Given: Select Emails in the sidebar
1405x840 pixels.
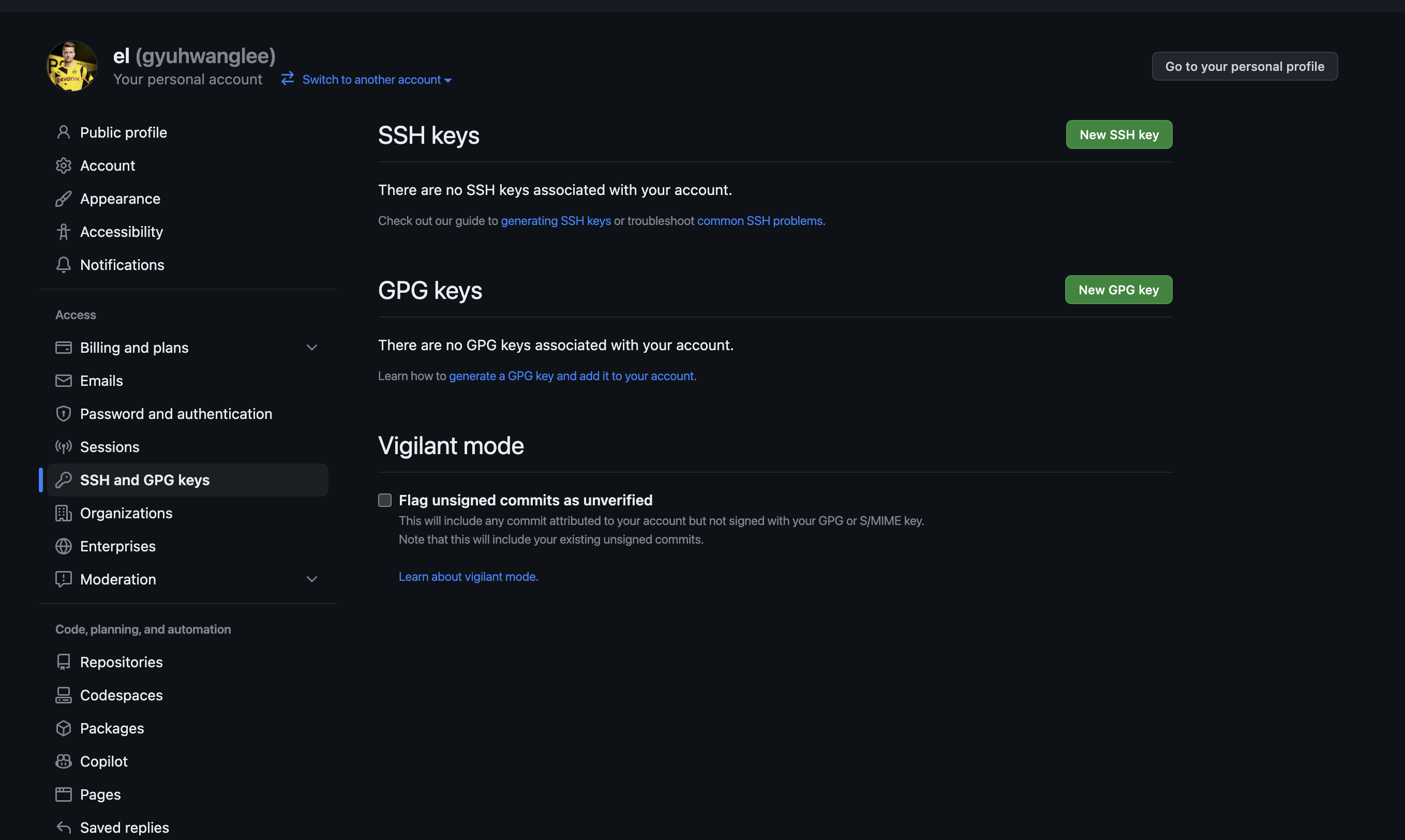Looking at the screenshot, I should point(188,381).
